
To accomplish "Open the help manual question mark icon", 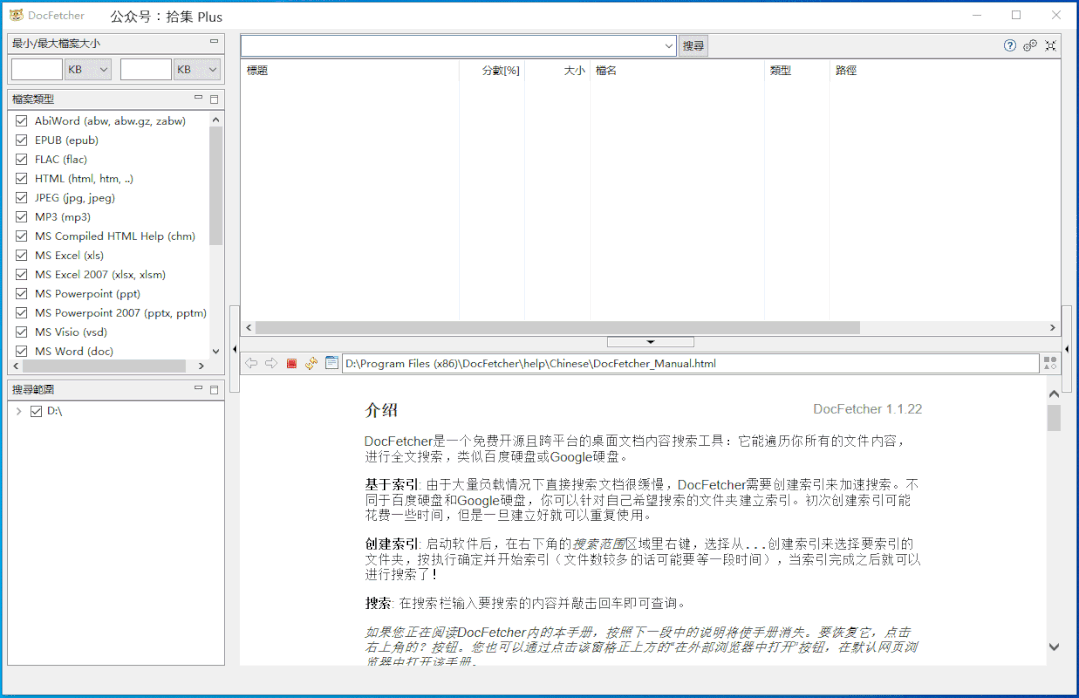I will point(1010,45).
